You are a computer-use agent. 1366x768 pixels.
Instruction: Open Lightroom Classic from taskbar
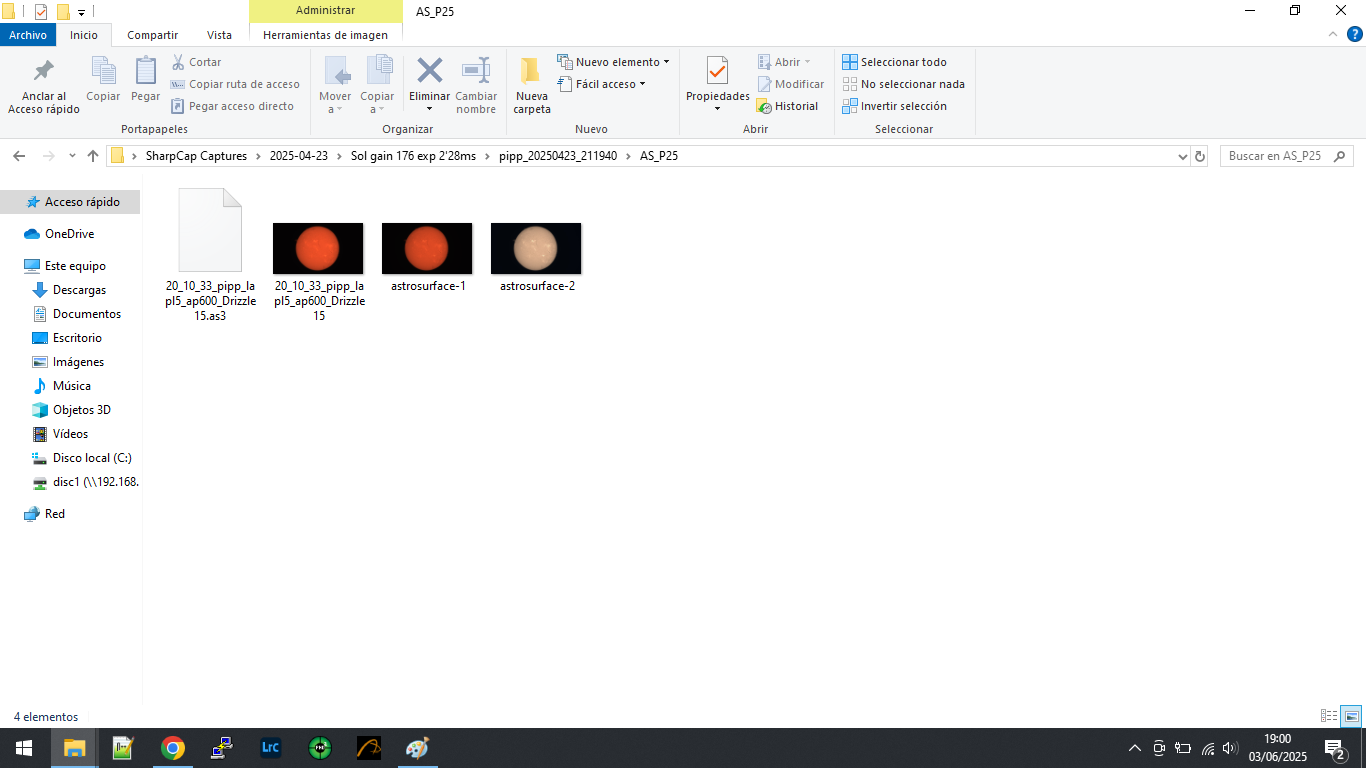(x=270, y=748)
